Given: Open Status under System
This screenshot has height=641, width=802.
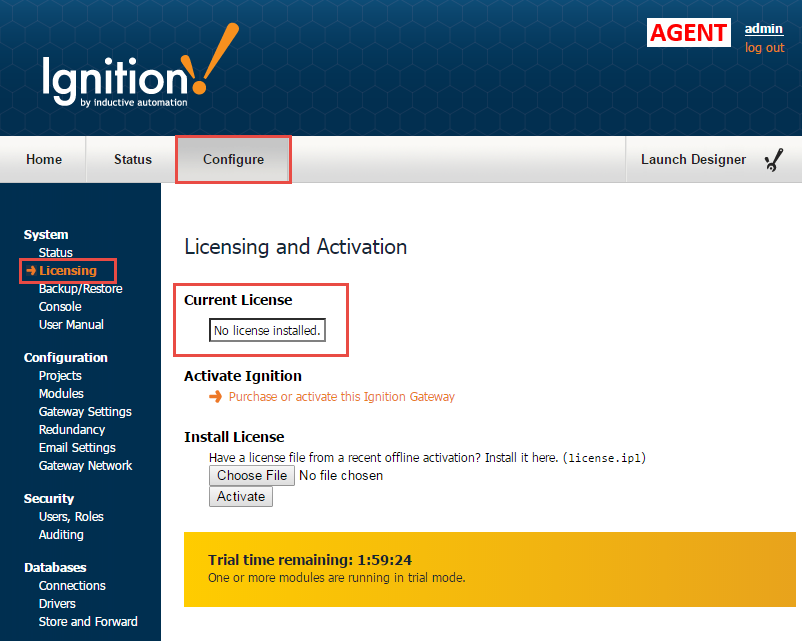Looking at the screenshot, I should (56, 253).
